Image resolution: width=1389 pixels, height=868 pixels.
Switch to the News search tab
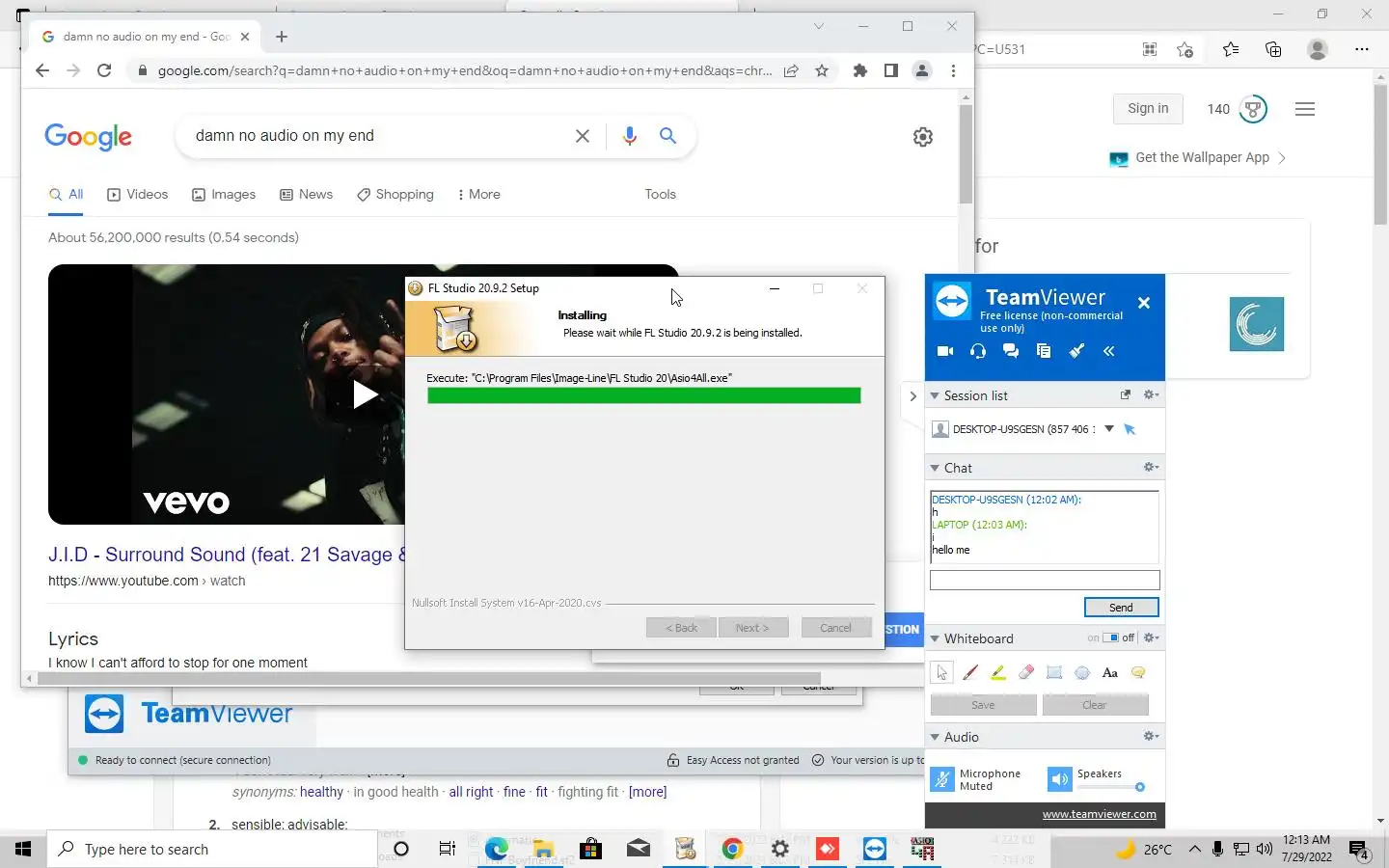click(306, 194)
